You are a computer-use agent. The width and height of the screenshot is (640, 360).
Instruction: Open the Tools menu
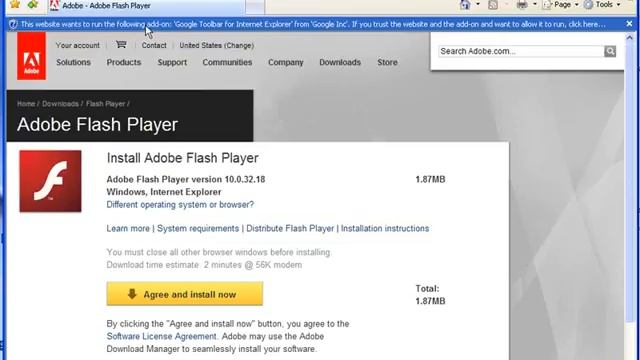[x=602, y=5]
